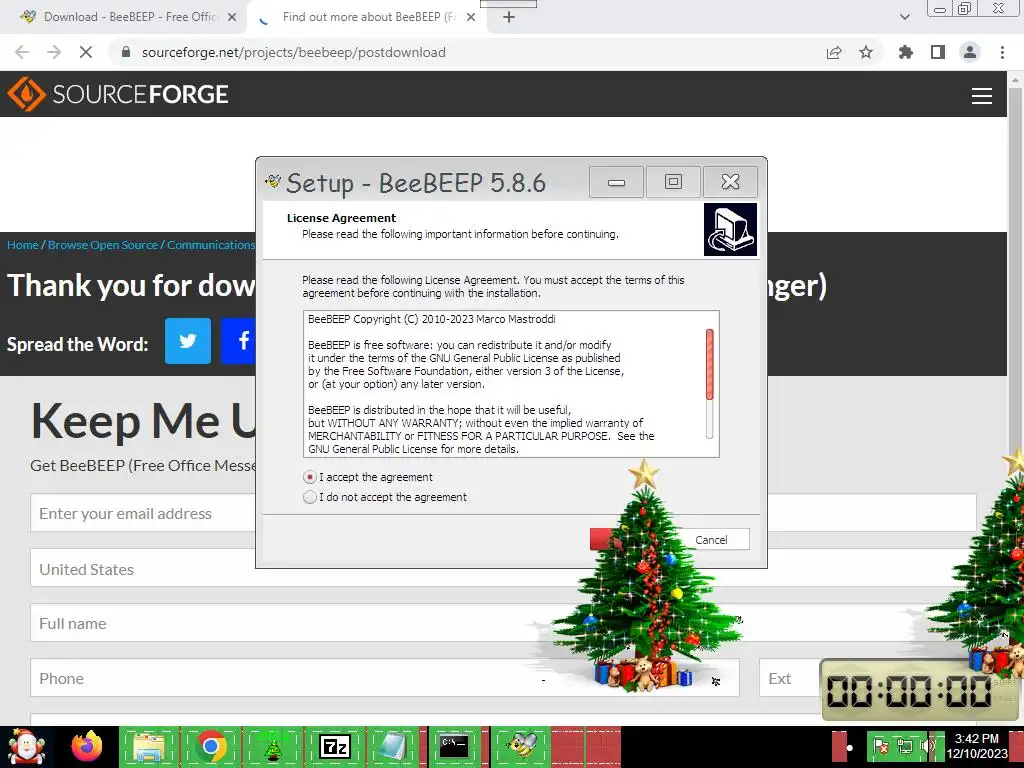Image resolution: width=1024 pixels, height=768 pixels.
Task: Open Chrome three-dot menu
Action: [1002, 52]
